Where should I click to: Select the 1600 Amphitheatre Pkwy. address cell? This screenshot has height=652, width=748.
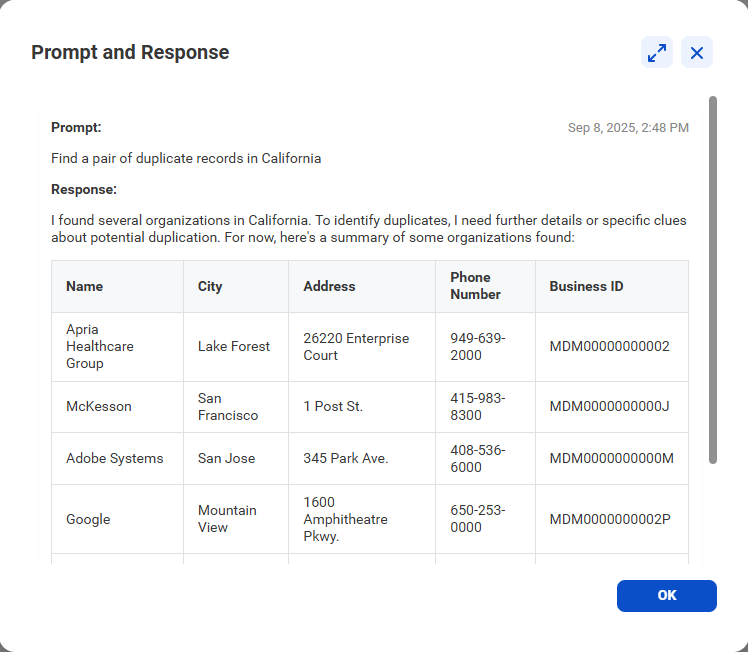(x=362, y=519)
